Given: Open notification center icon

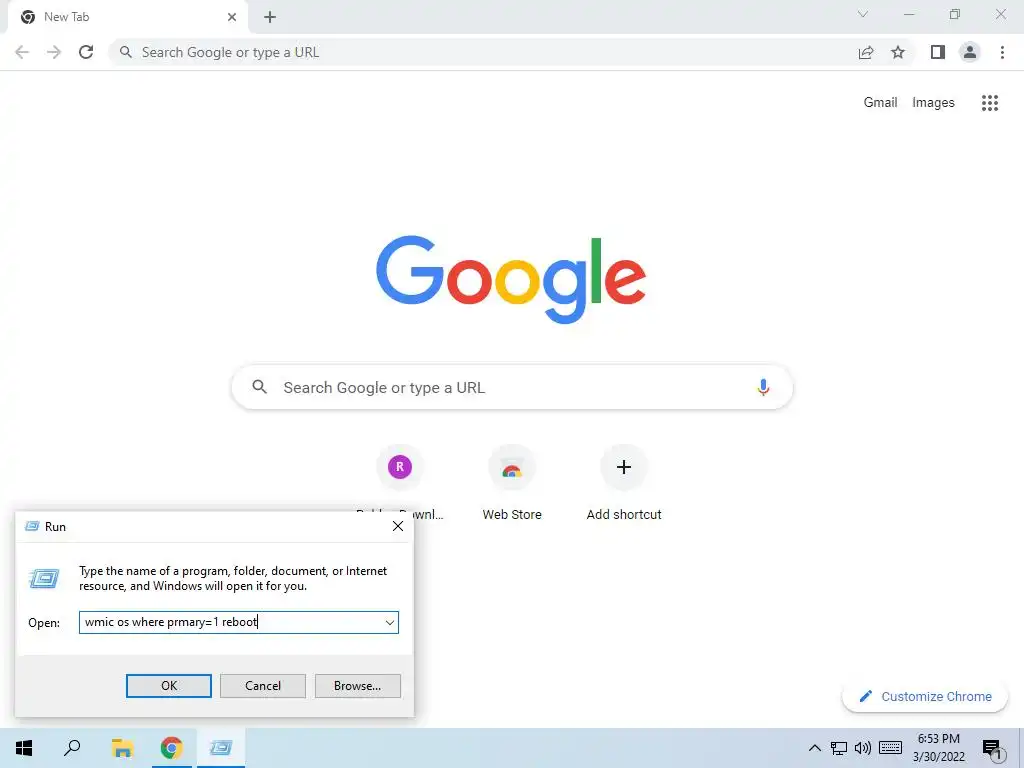Looking at the screenshot, I should click(x=993, y=749).
